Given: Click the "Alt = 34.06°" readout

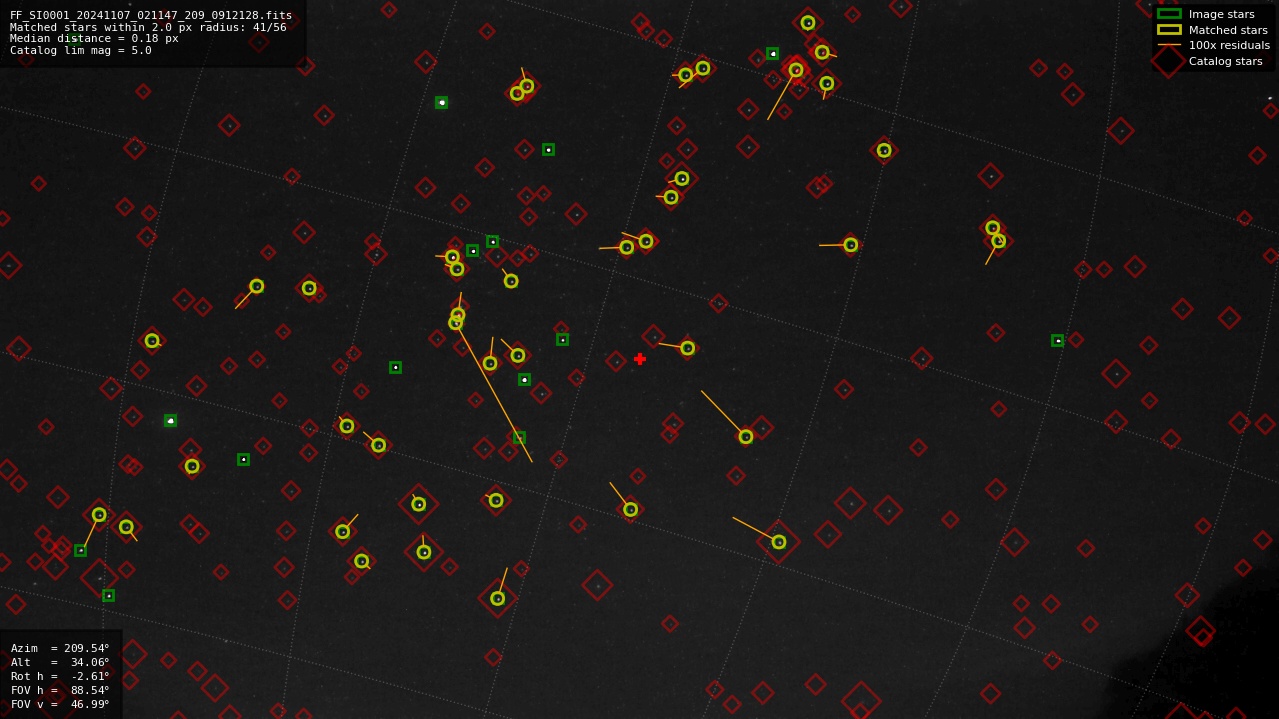Looking at the screenshot, I should pyautogui.click(x=60, y=662).
